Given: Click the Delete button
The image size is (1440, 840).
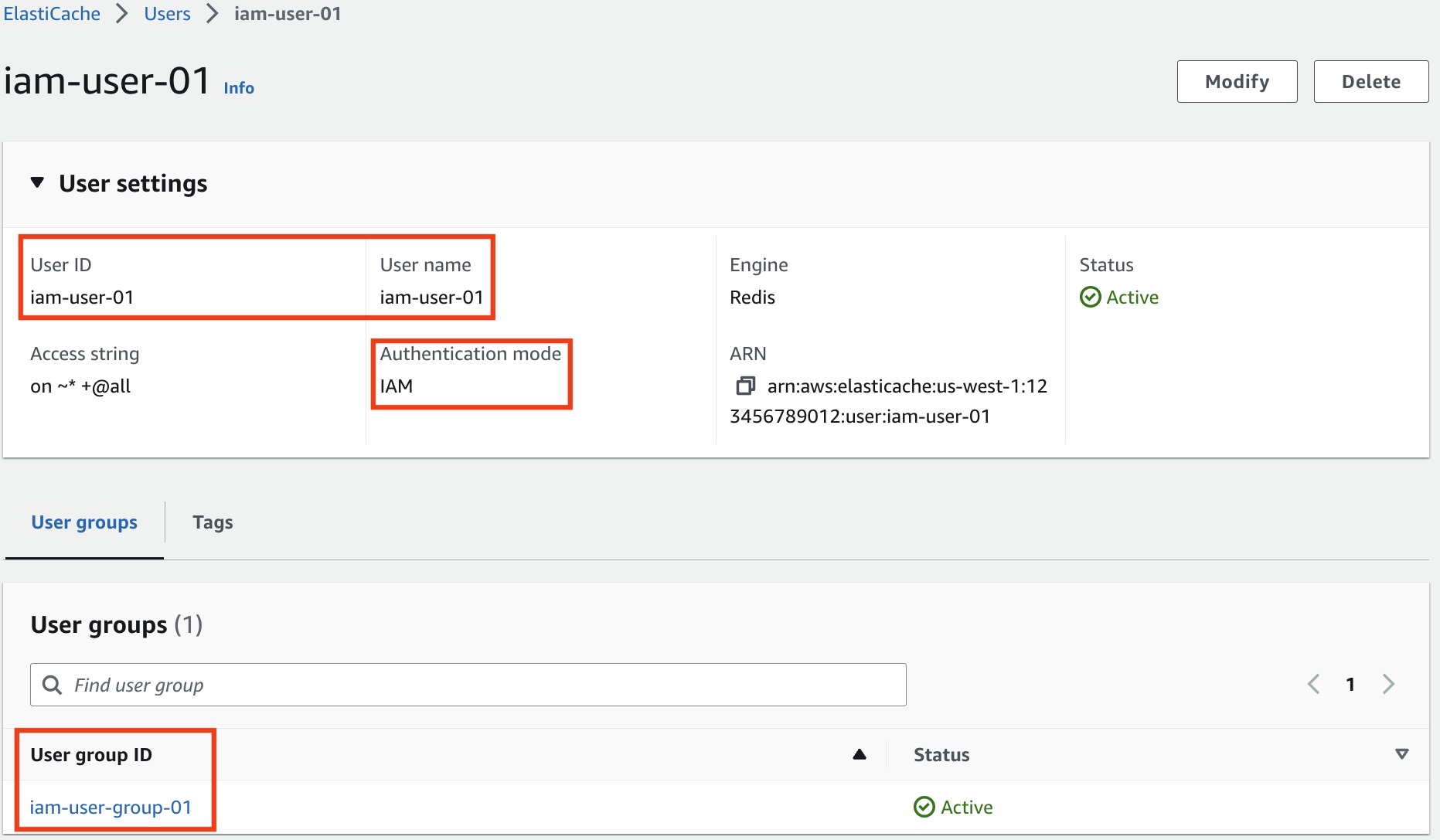Looking at the screenshot, I should [1370, 81].
